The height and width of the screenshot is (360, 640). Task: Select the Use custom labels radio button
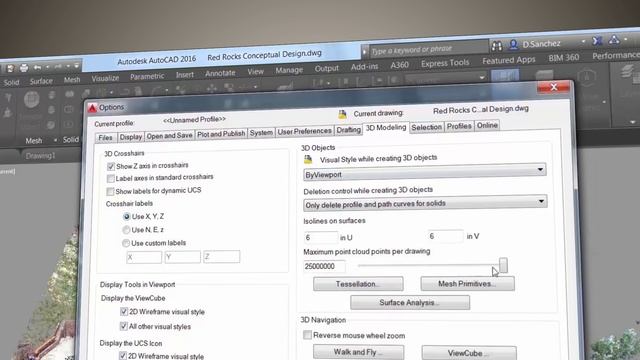click(126, 243)
